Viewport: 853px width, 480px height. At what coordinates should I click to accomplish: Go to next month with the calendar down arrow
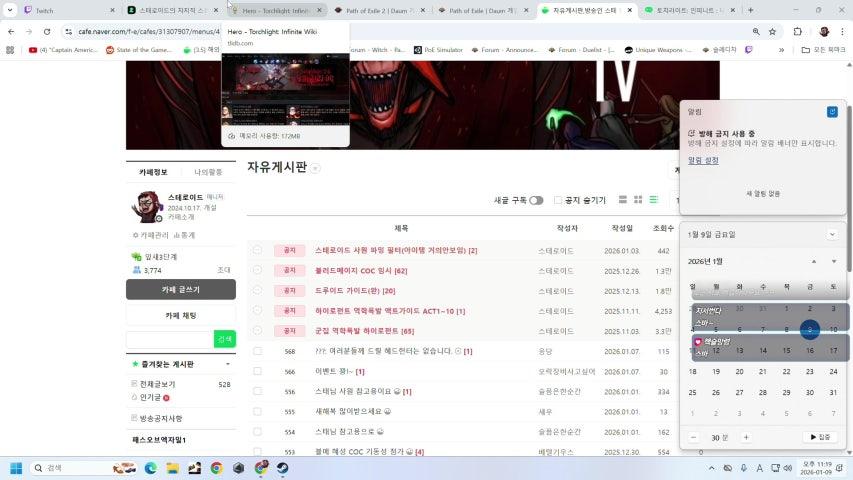click(x=834, y=262)
